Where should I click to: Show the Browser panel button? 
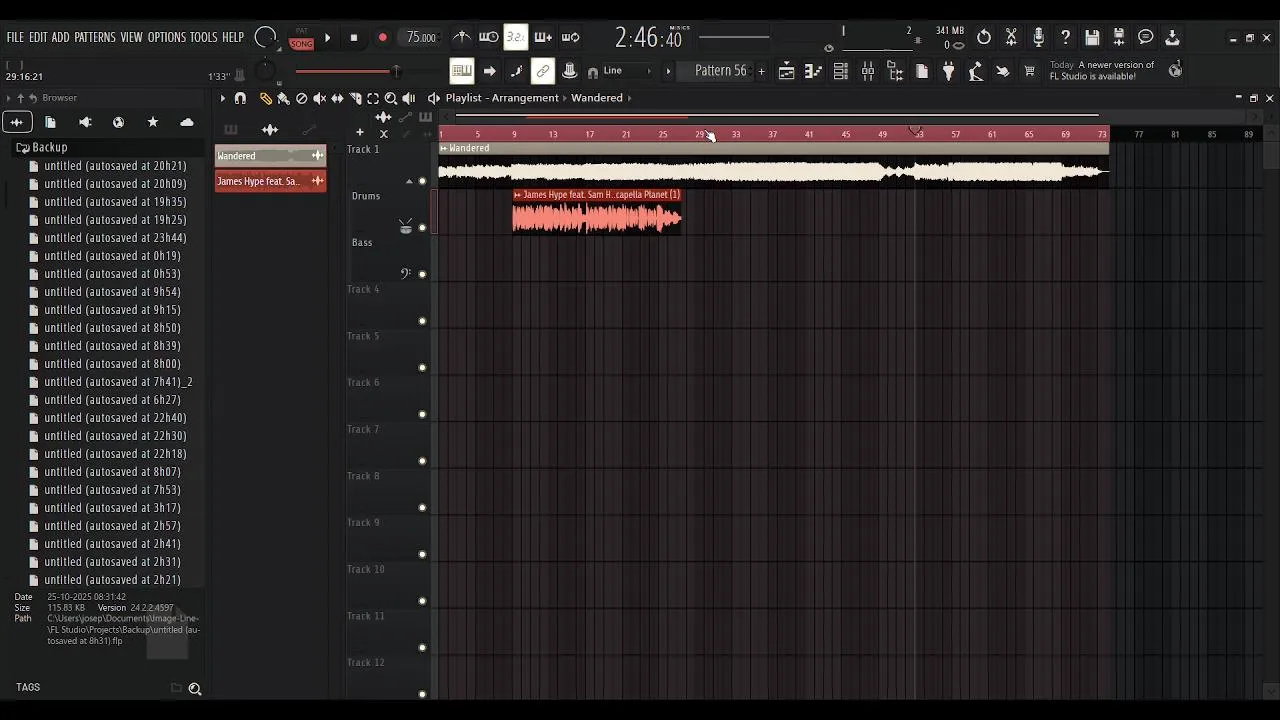click(895, 71)
